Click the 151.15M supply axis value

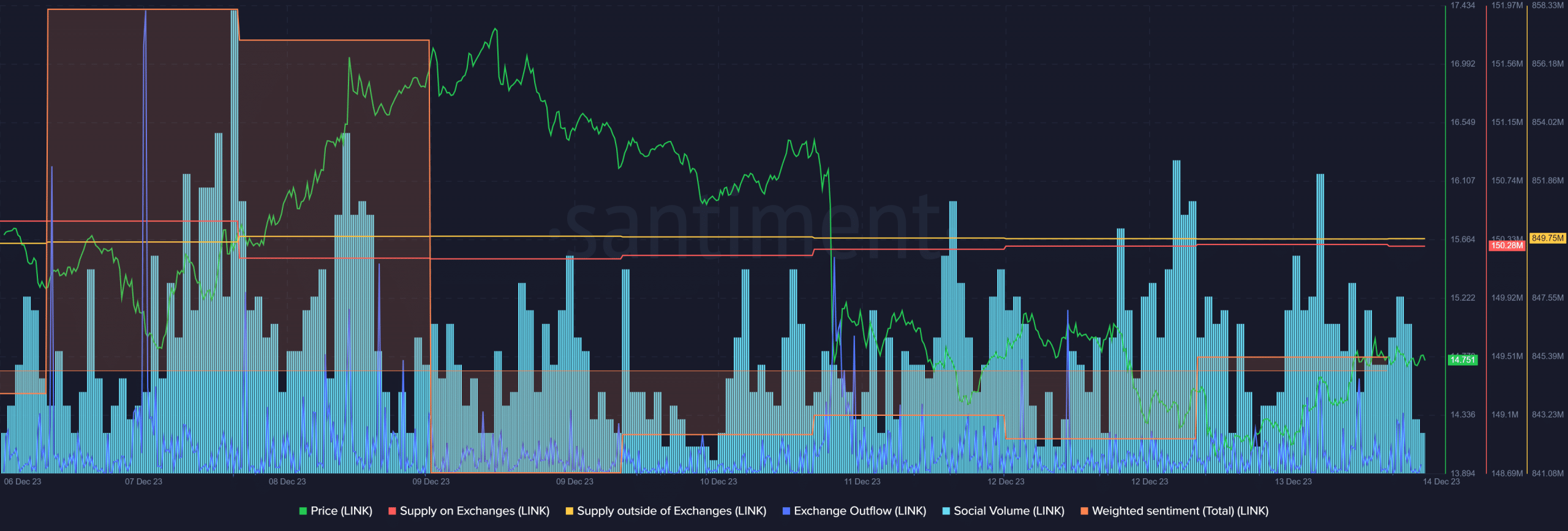pyautogui.click(x=1507, y=122)
